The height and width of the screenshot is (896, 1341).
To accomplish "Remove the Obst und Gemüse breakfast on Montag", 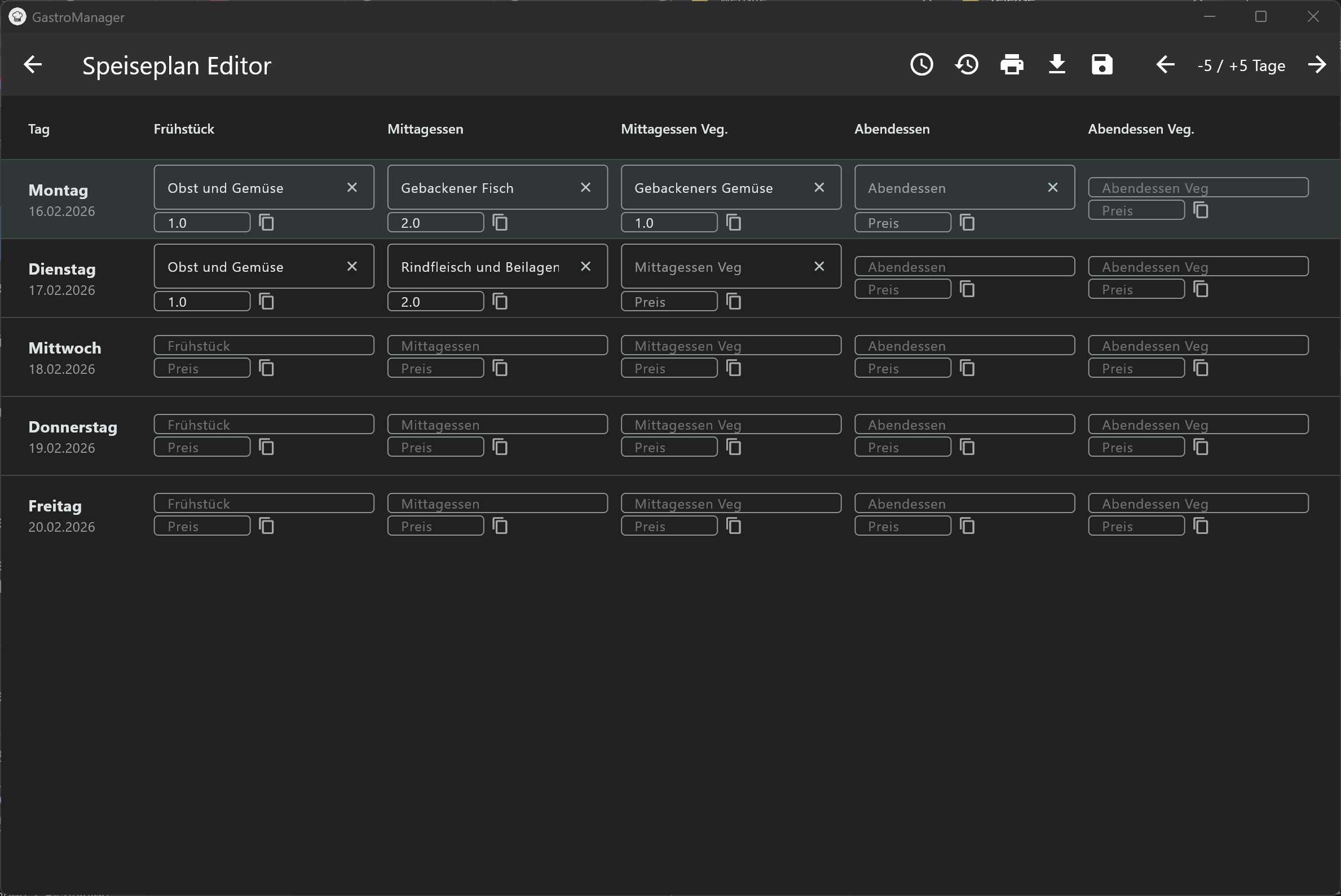I will pyautogui.click(x=352, y=187).
